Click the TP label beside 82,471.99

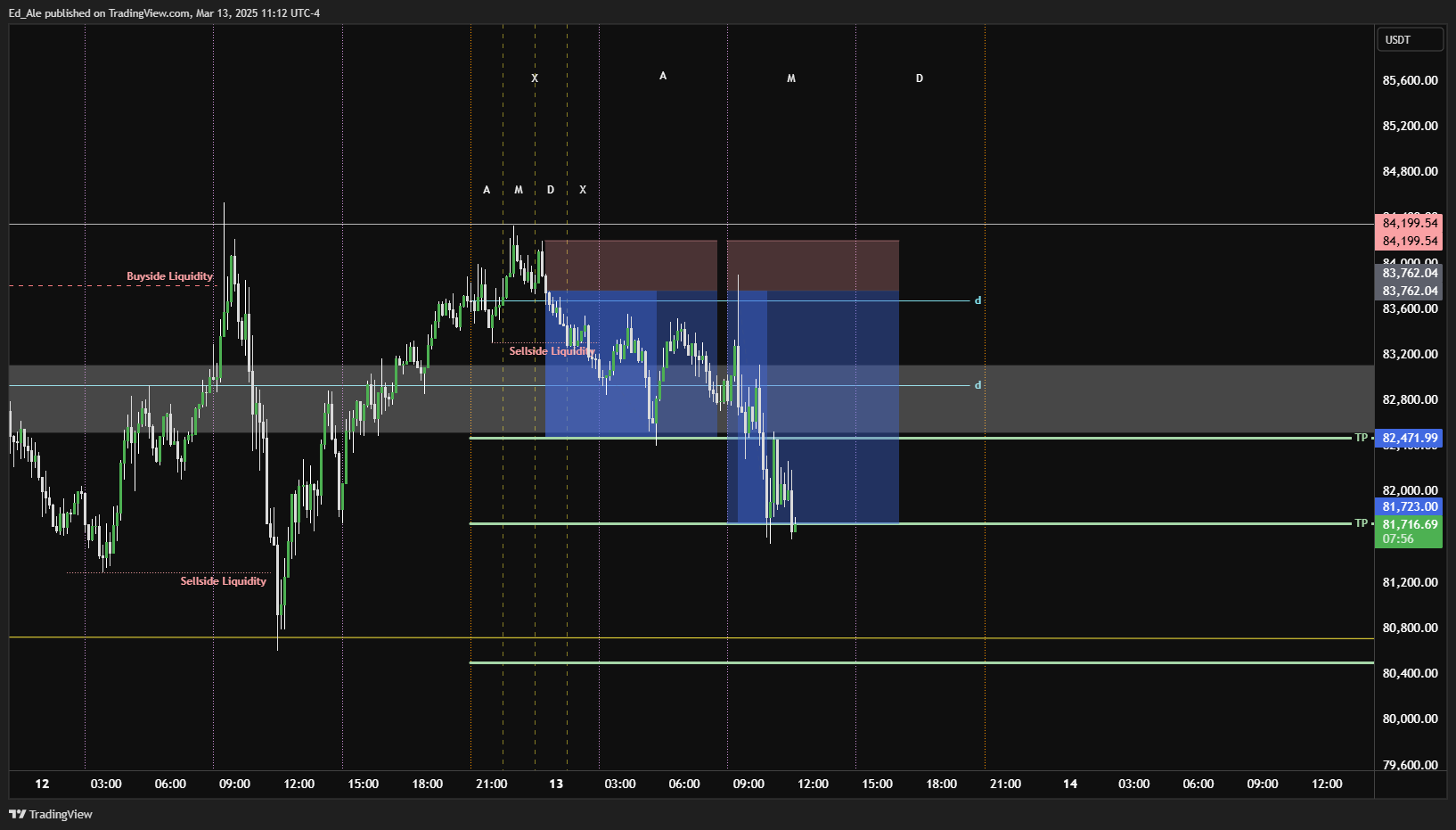[x=1361, y=438]
